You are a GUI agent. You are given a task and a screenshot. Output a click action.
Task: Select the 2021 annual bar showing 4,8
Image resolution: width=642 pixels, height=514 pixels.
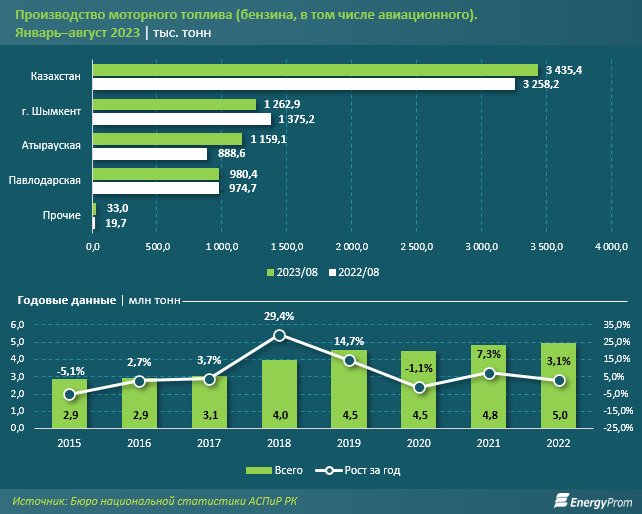[488, 387]
